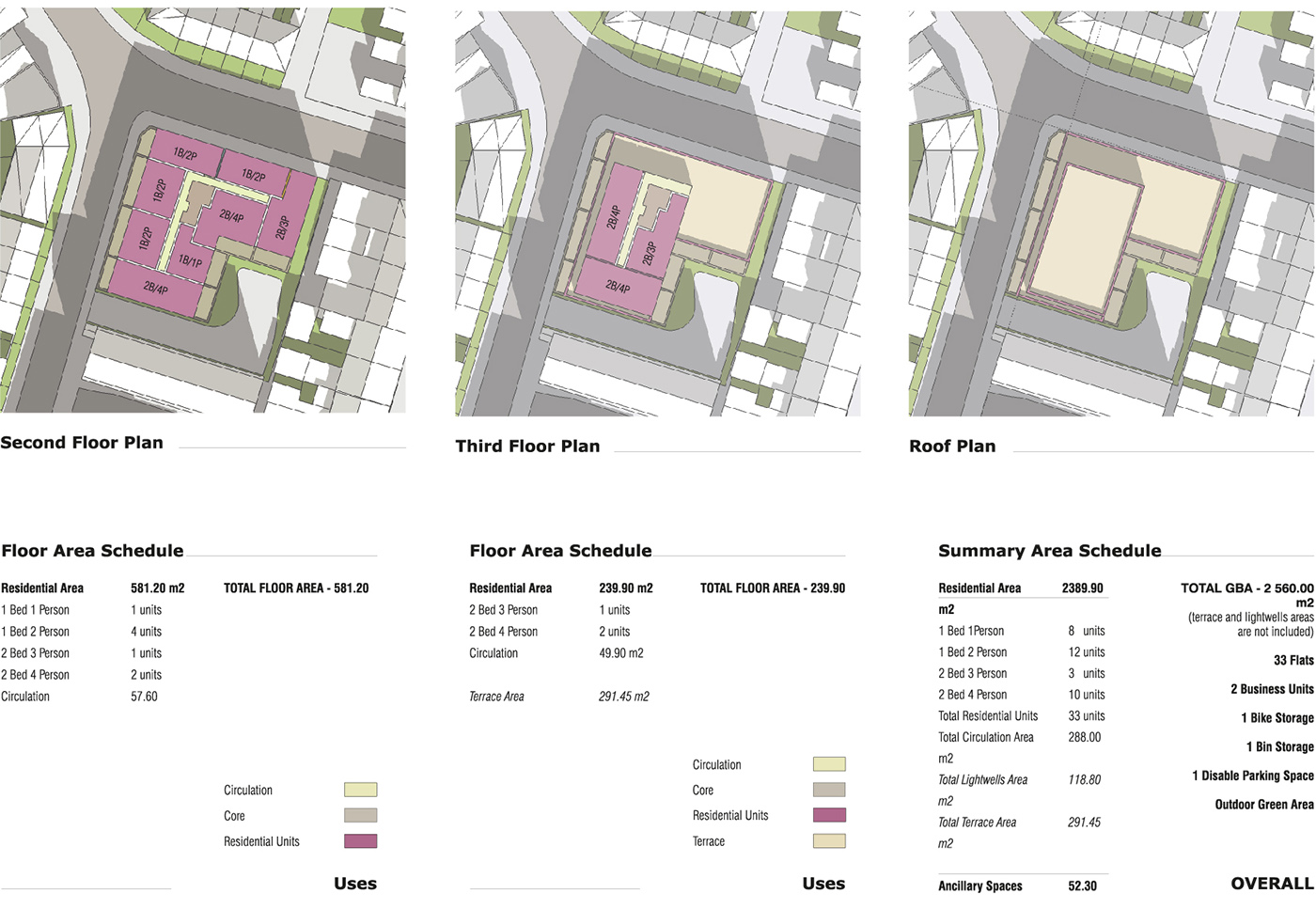The width and height of the screenshot is (1316, 909).
Task: Select the 2B/3P unit on third floor plan
Action: (x=648, y=253)
